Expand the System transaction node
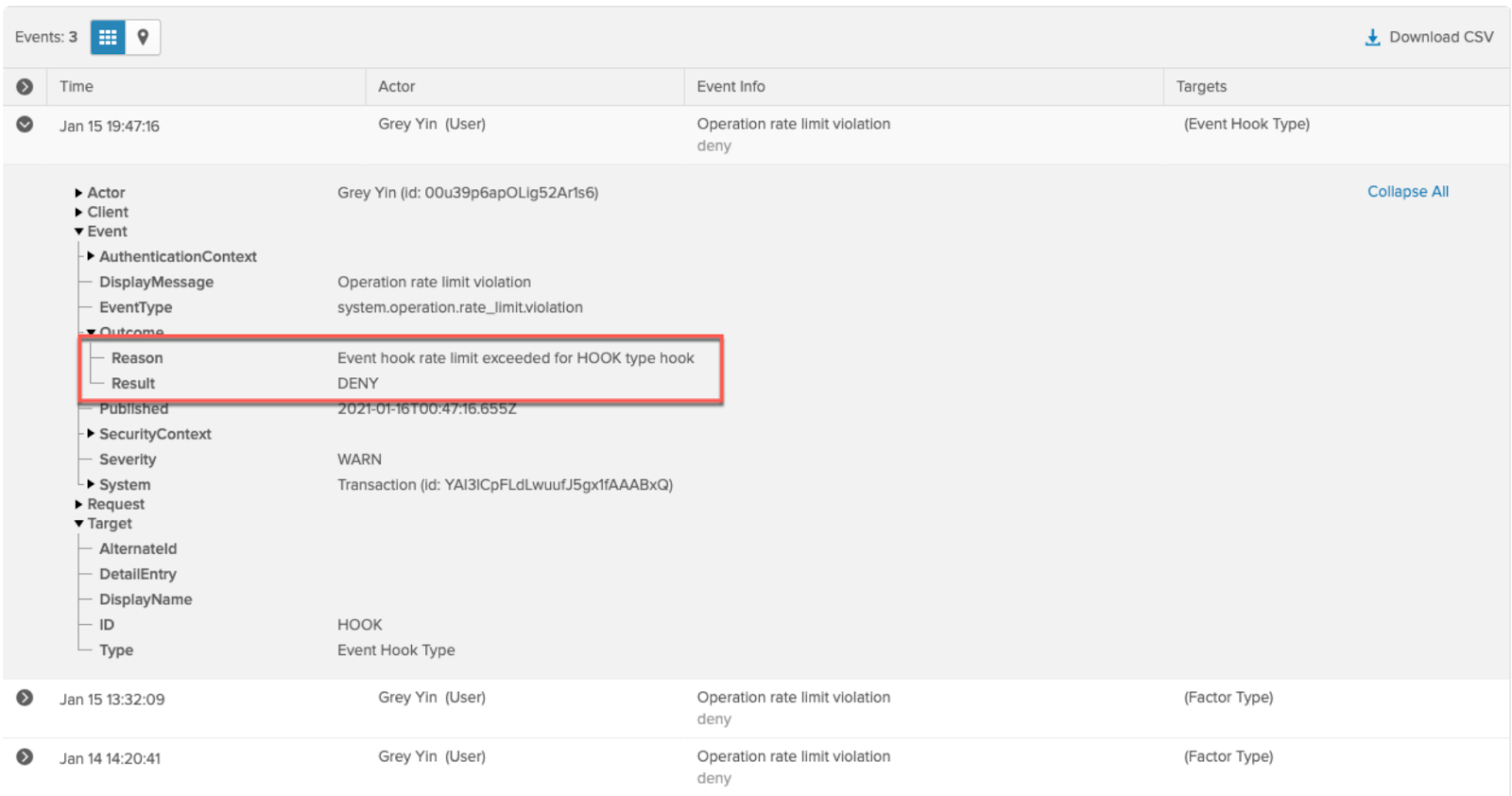This screenshot has height=796, width=1512. 91,484
